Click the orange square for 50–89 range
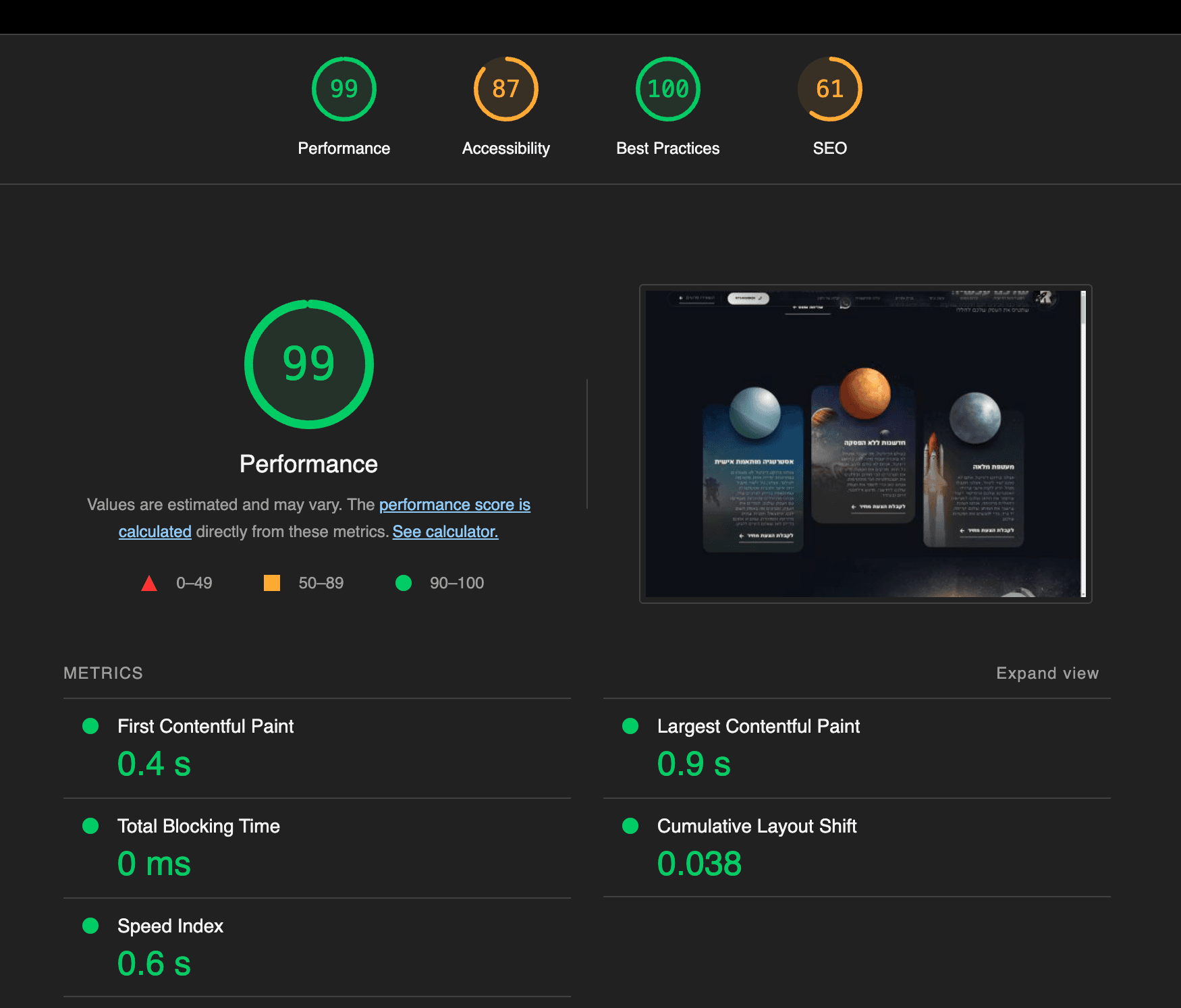 pyautogui.click(x=272, y=582)
